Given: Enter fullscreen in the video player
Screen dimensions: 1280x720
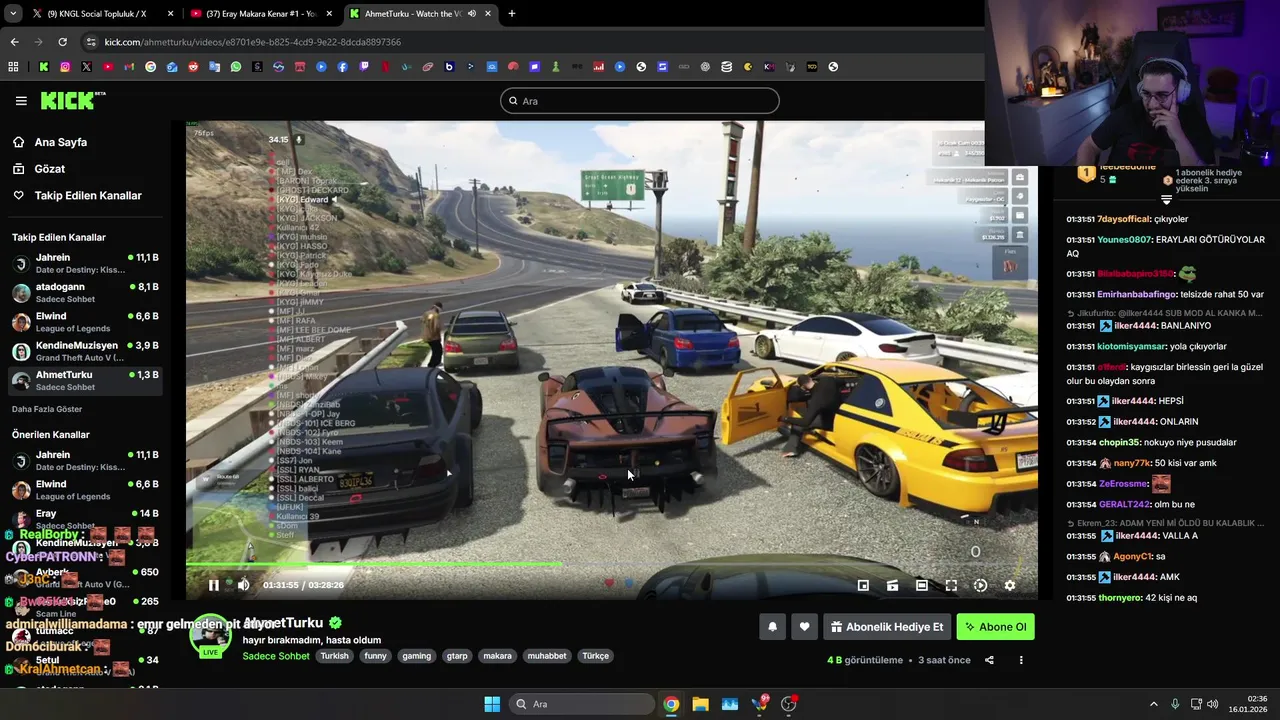Looking at the screenshot, I should point(951,585).
